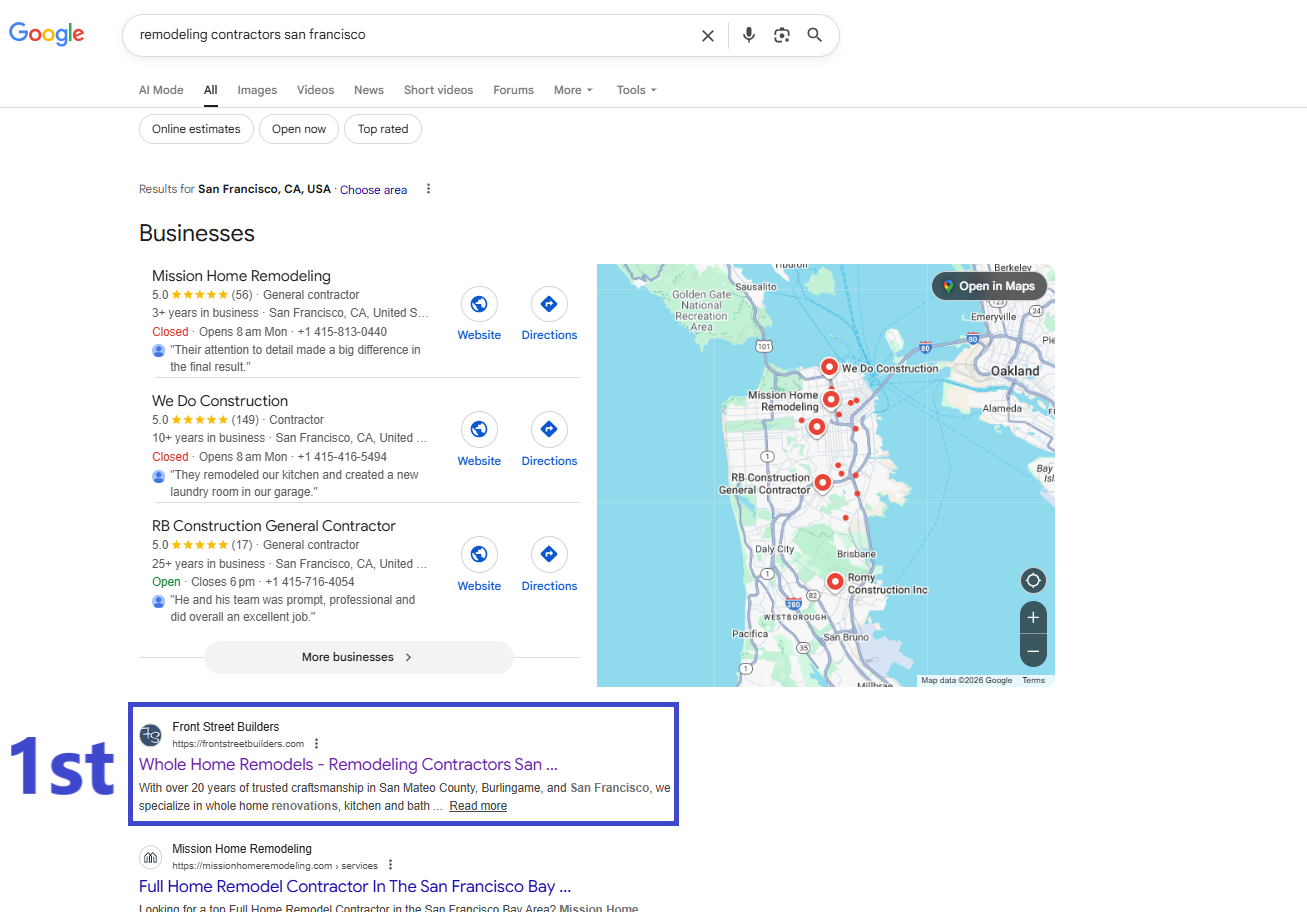Get directions to We Do Construction
Viewport: 1307px width, 912px height.
(x=549, y=430)
